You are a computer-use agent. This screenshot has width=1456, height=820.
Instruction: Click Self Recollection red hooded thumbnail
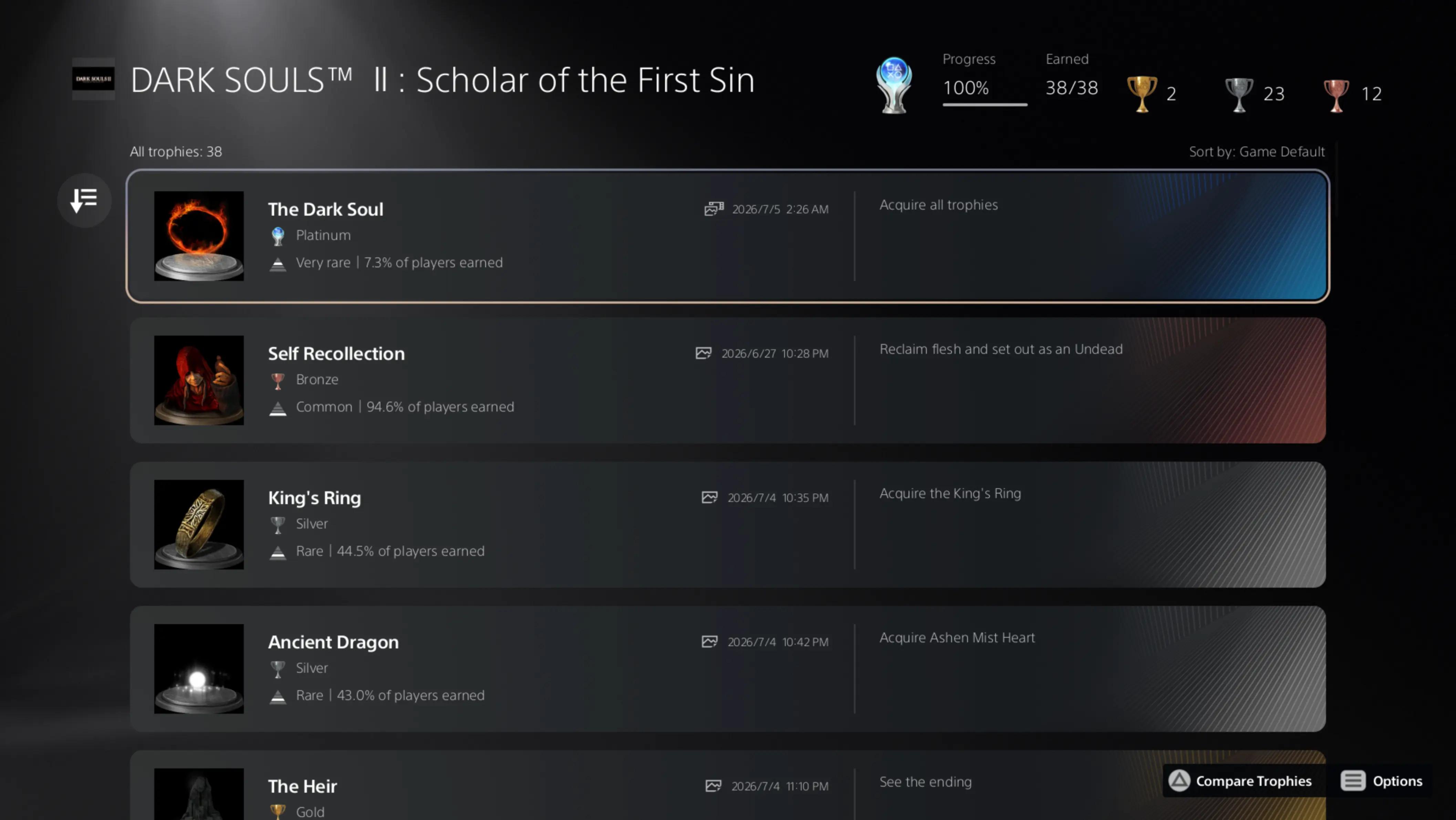199,380
